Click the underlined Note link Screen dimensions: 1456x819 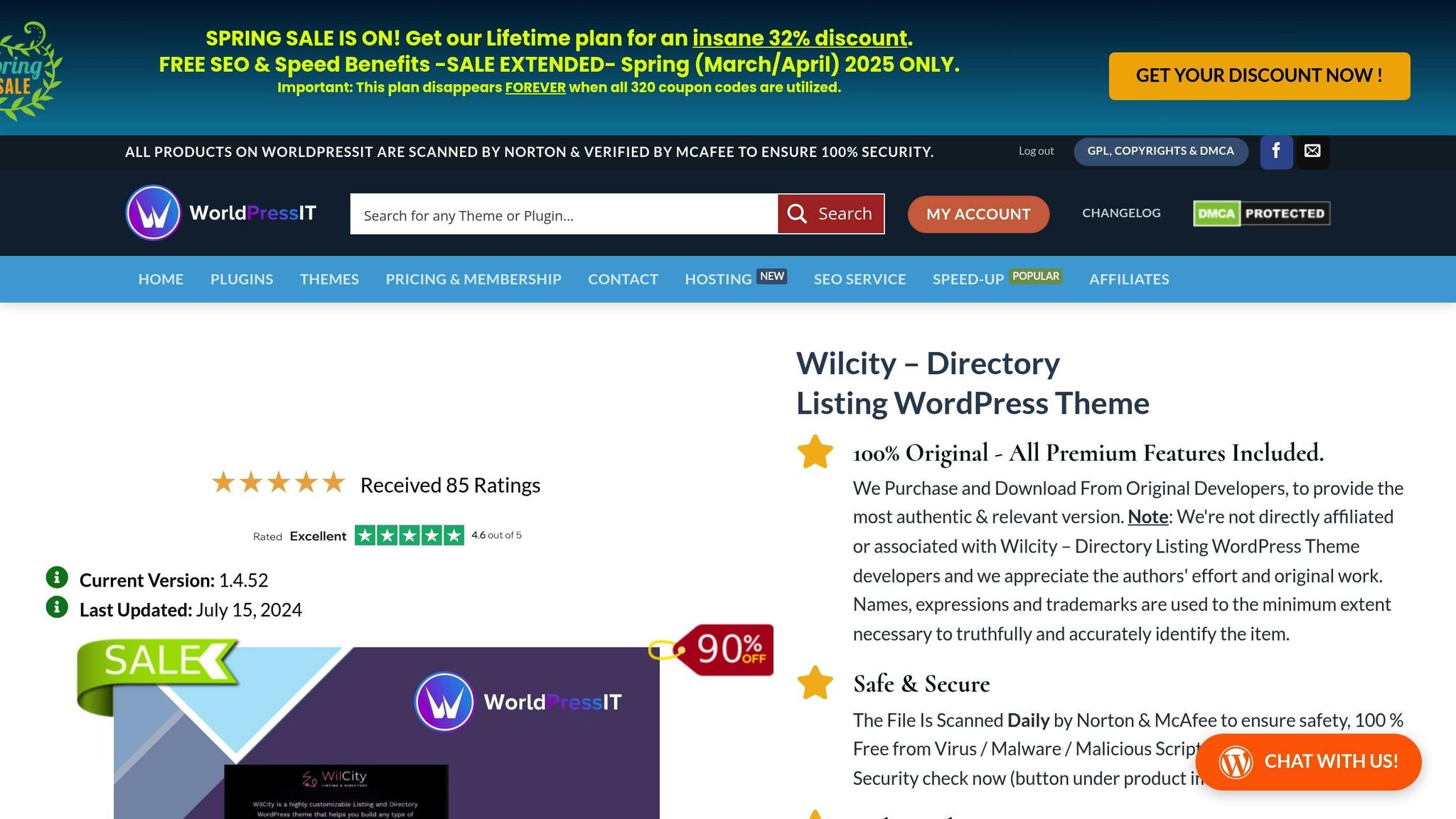pos(1147,517)
